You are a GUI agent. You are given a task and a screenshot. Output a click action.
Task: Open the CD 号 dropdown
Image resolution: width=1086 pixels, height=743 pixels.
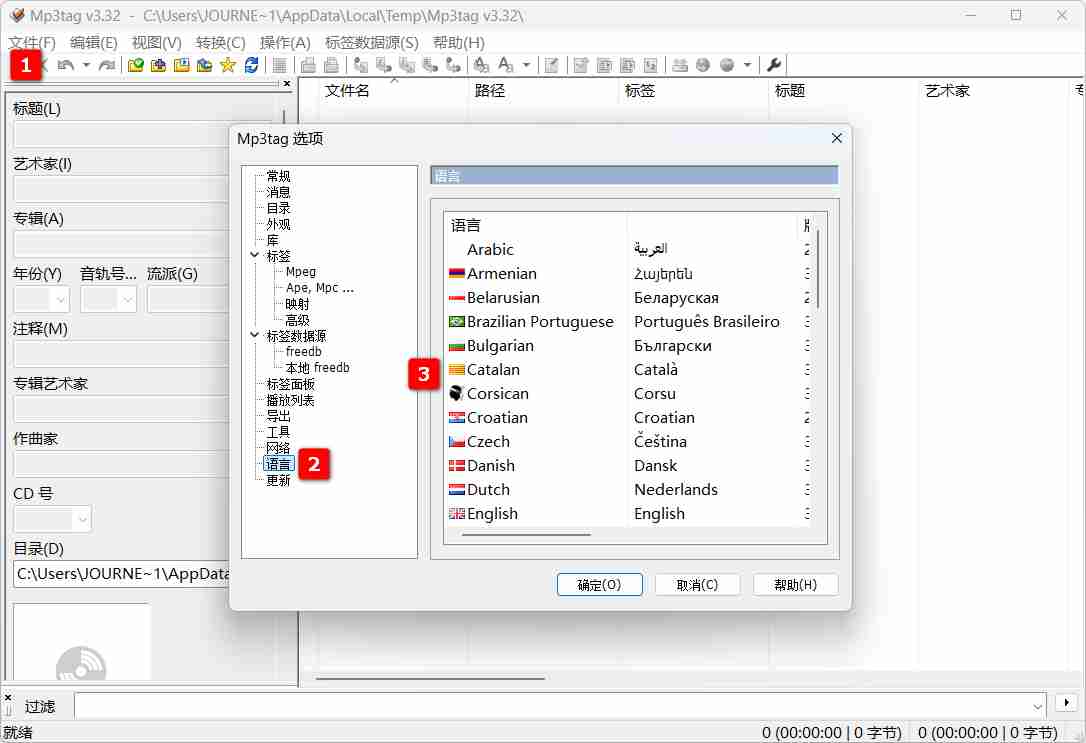[x=81, y=519]
